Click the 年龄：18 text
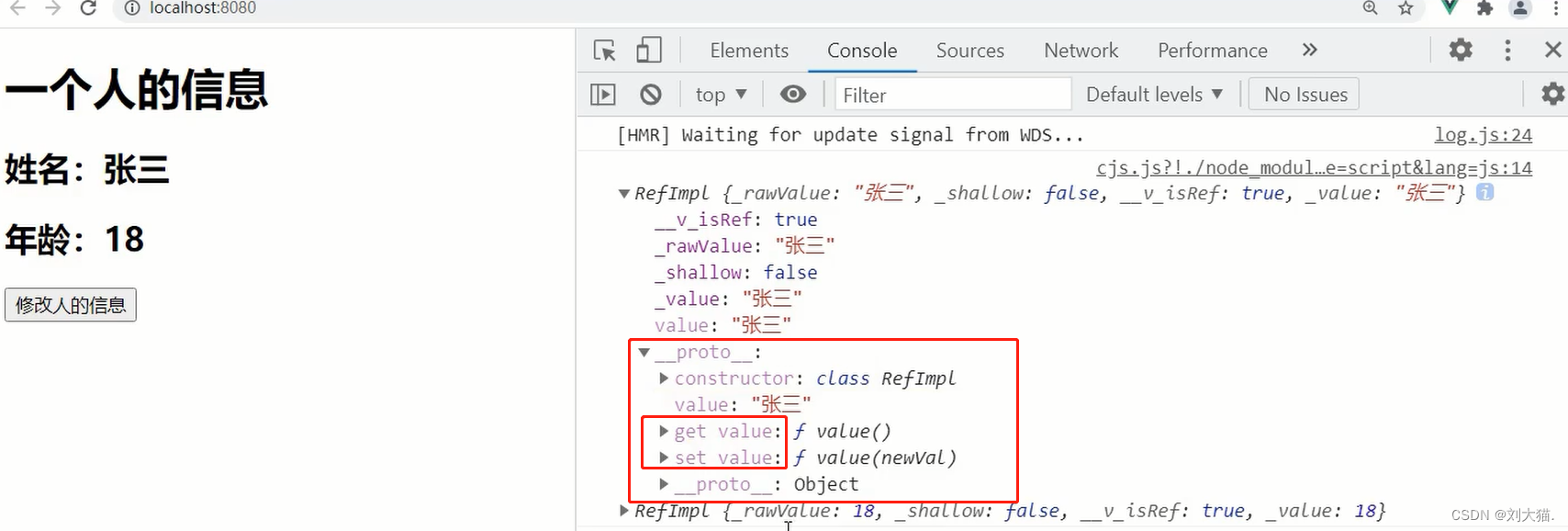 [x=74, y=240]
